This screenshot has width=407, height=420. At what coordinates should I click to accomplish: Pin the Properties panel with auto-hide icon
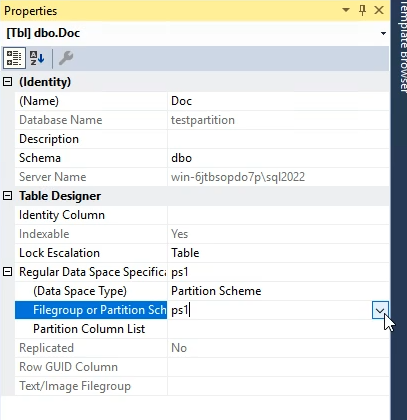pyautogui.click(x=362, y=10)
